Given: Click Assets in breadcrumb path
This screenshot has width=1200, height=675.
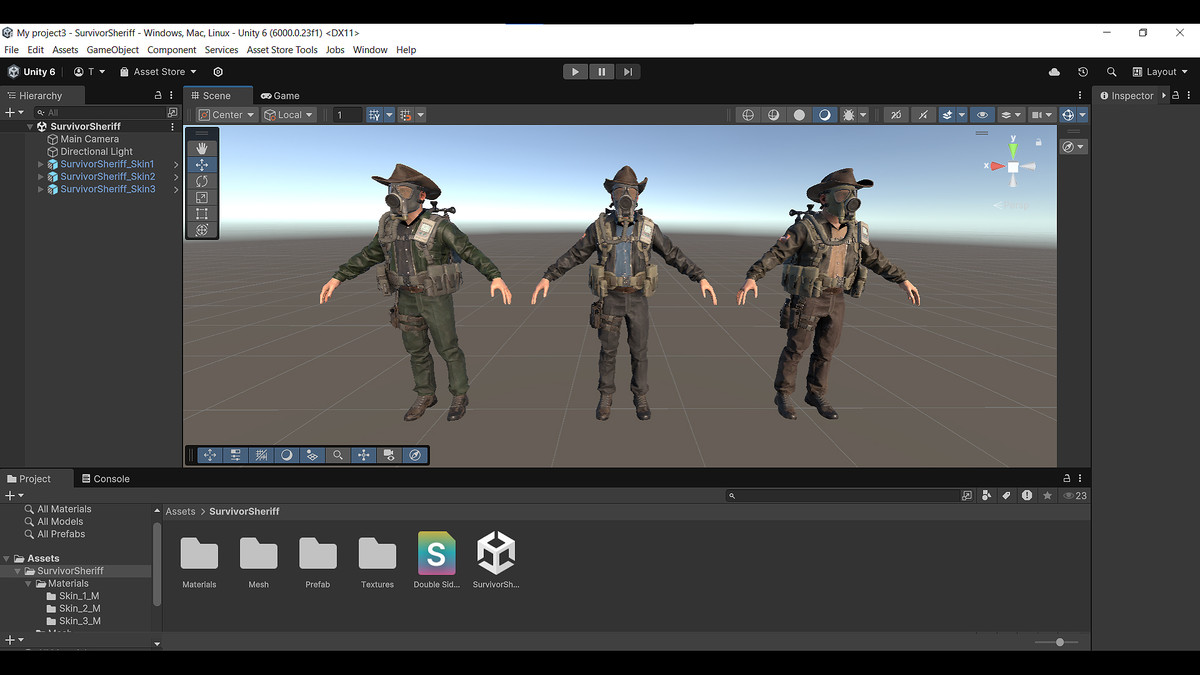Looking at the screenshot, I should pos(180,511).
